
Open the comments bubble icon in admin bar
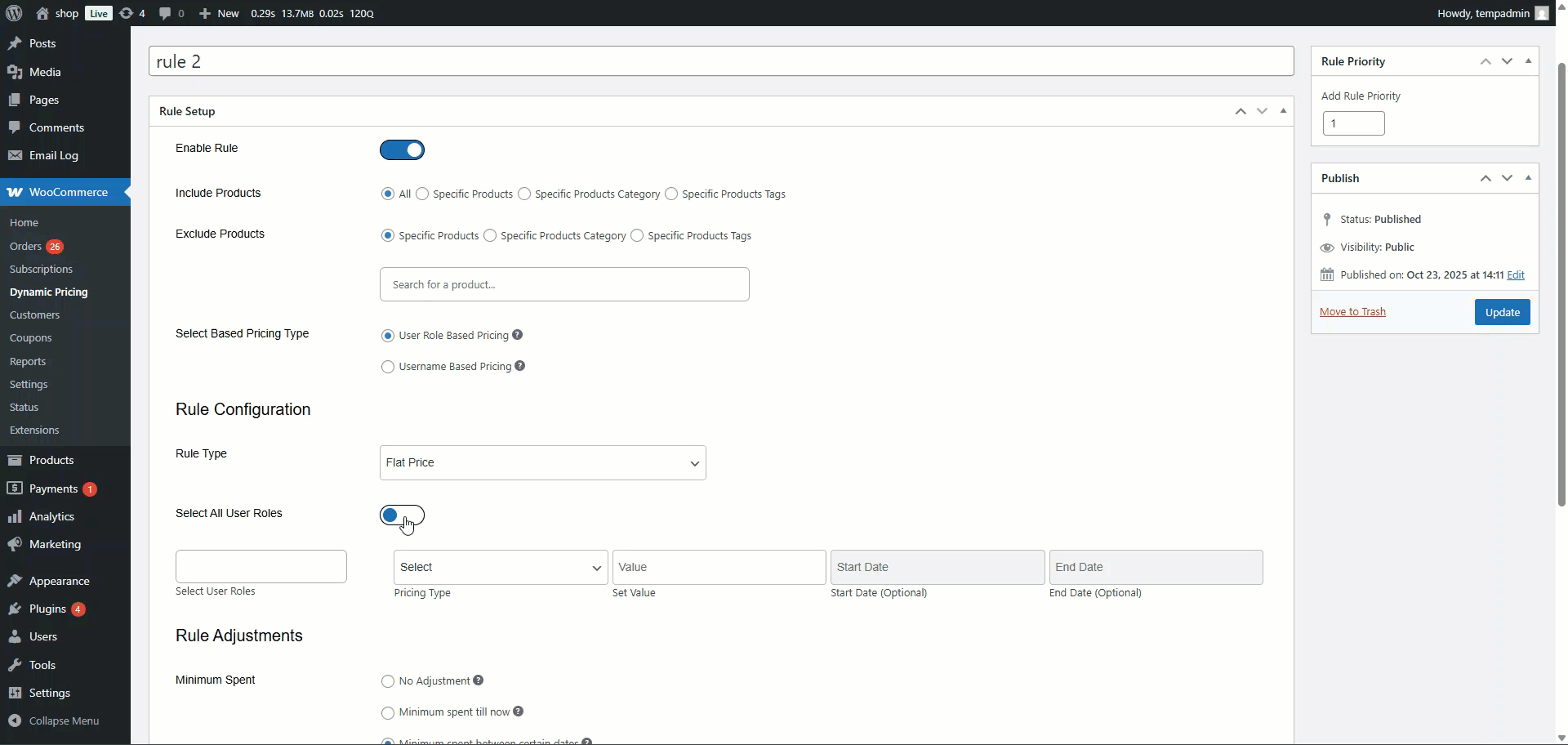pyautogui.click(x=165, y=13)
